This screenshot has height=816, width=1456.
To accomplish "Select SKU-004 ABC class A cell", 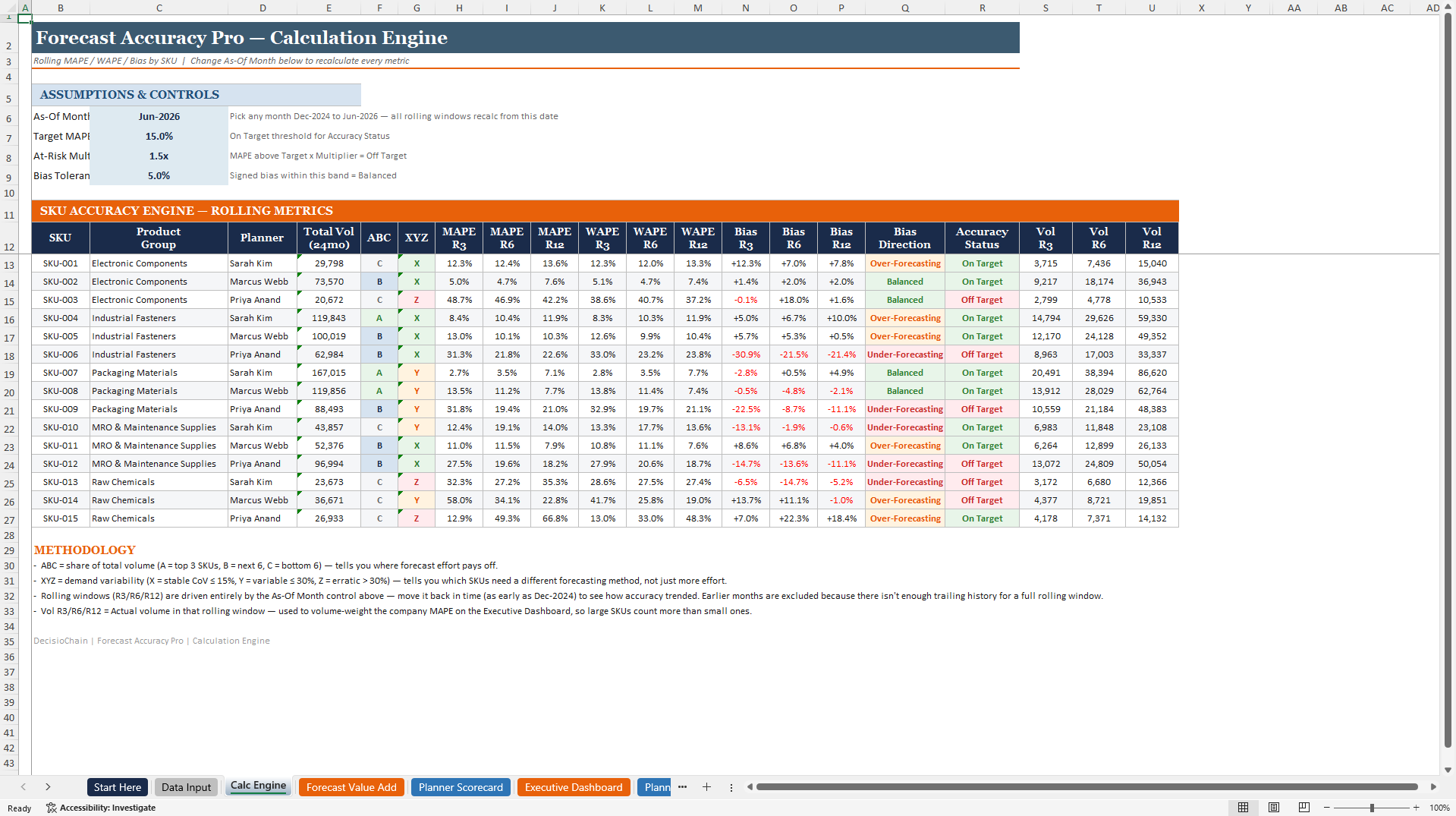I will pyautogui.click(x=379, y=318).
